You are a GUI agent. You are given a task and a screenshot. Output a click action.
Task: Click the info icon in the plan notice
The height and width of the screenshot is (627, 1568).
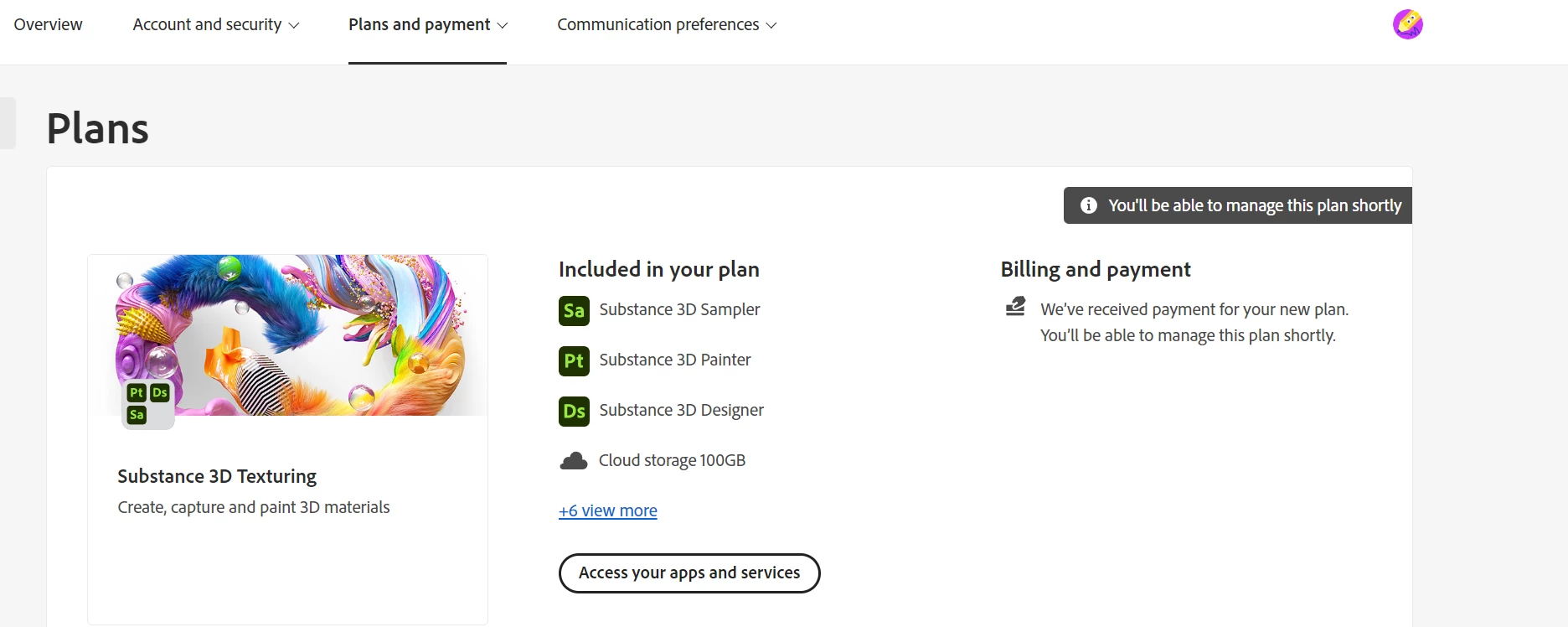(x=1088, y=205)
